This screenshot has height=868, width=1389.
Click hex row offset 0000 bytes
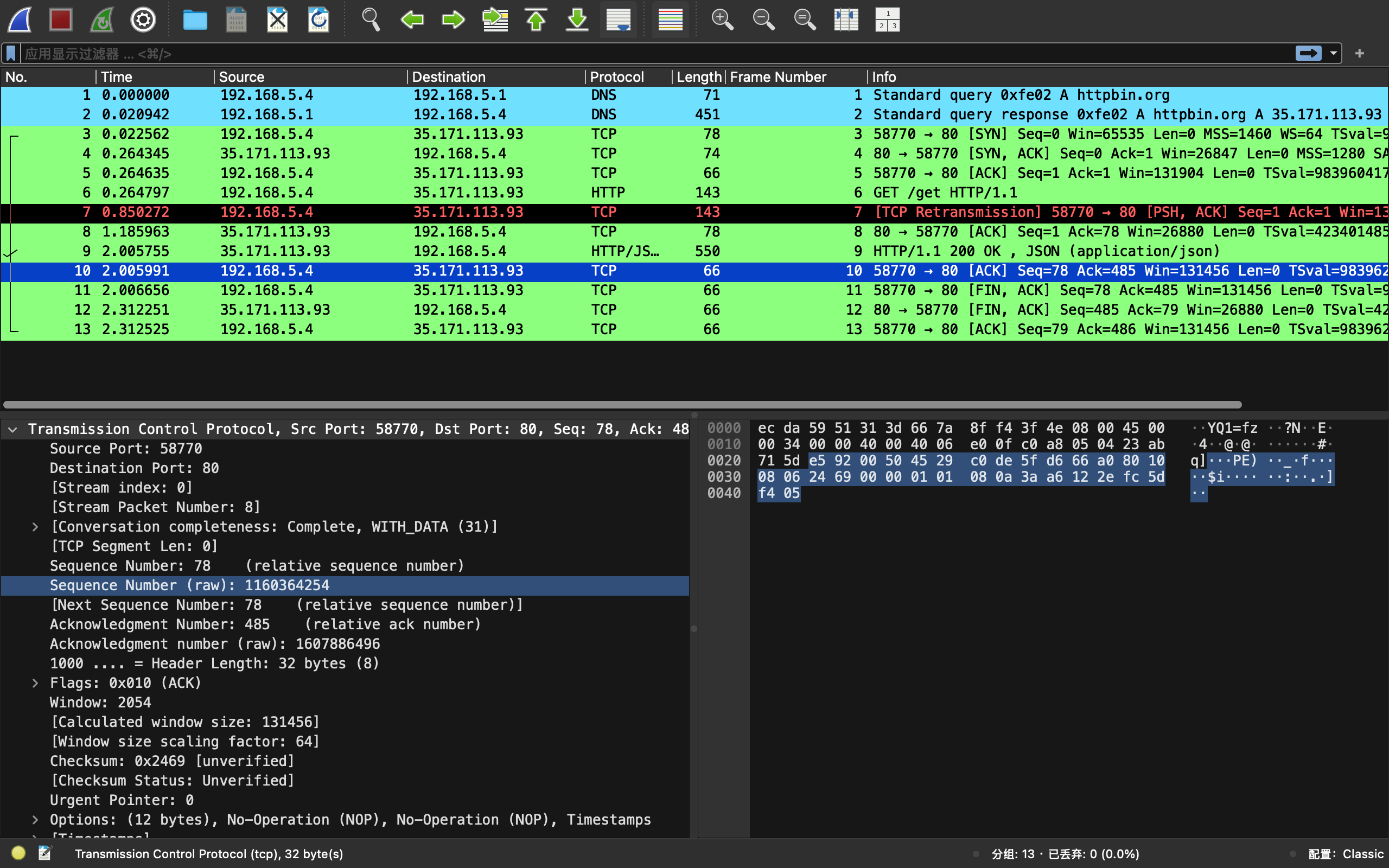[961, 428]
